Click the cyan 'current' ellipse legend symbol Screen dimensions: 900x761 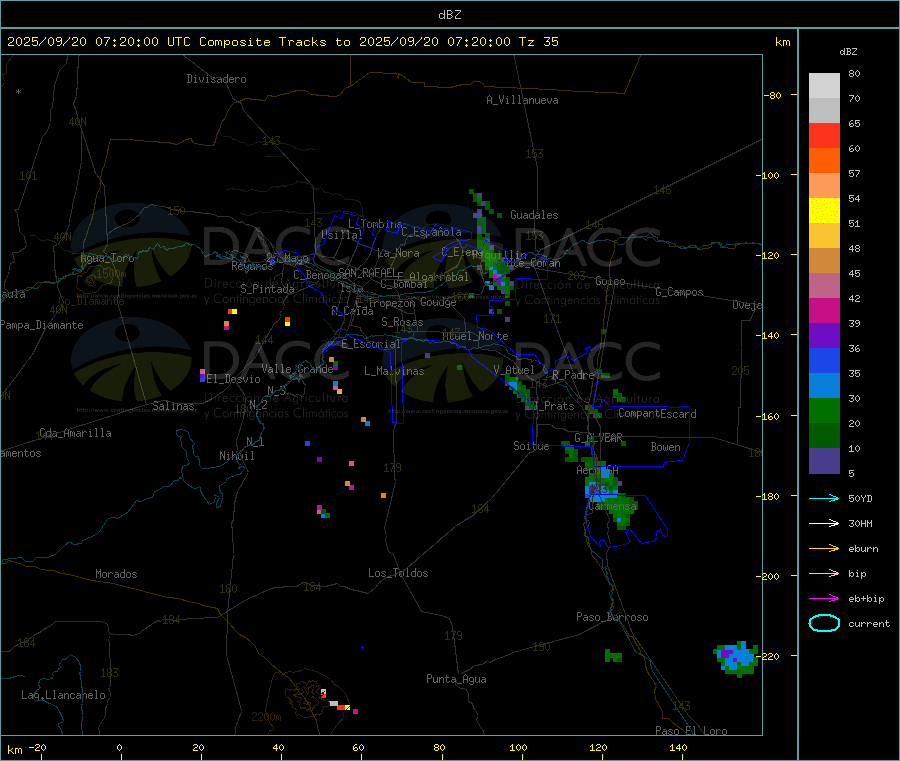coord(824,623)
